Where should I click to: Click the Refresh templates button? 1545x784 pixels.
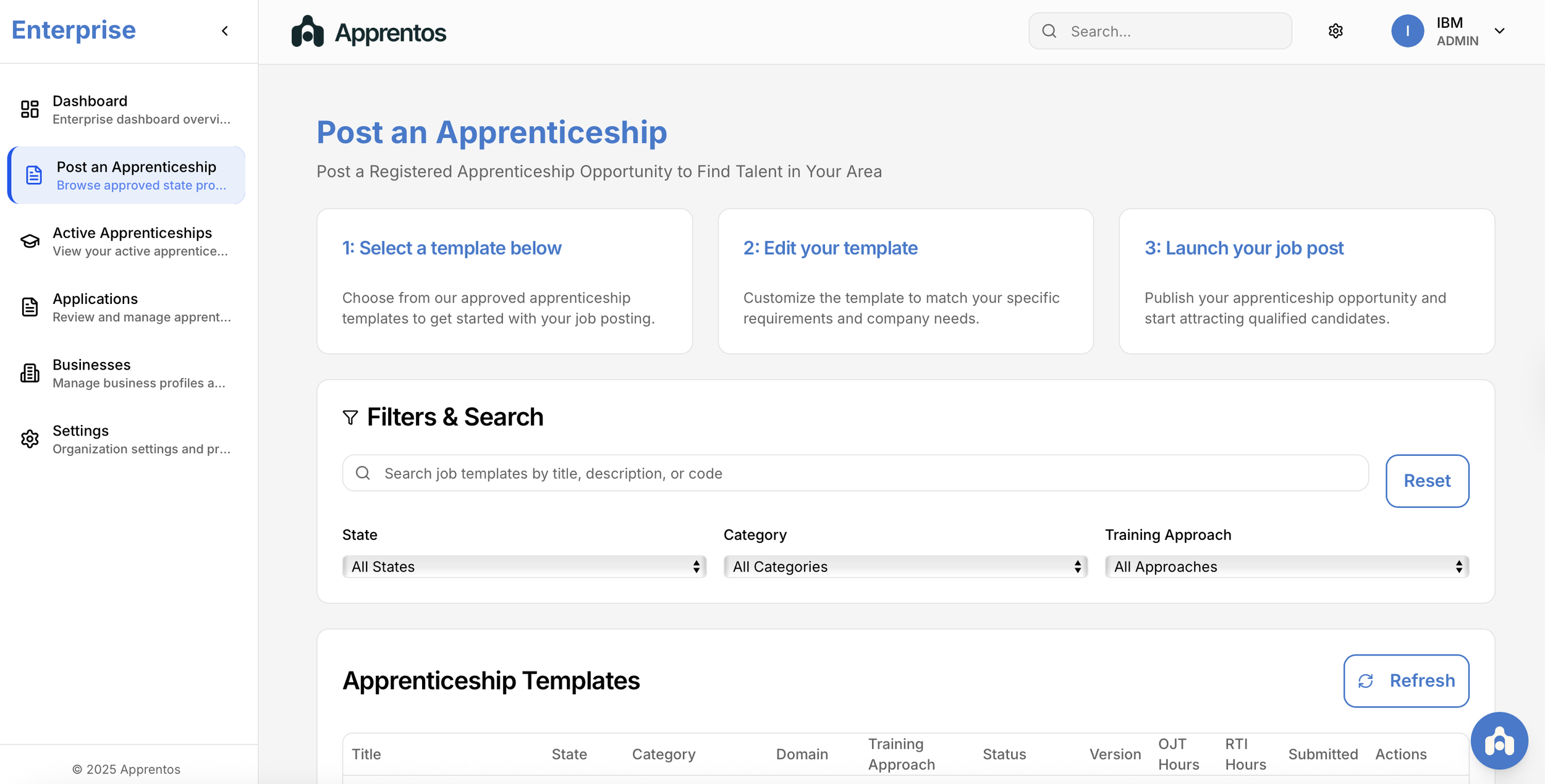(x=1405, y=681)
